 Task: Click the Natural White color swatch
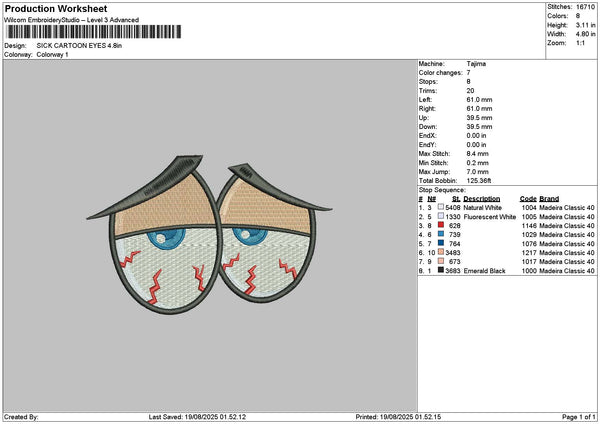(x=441, y=206)
